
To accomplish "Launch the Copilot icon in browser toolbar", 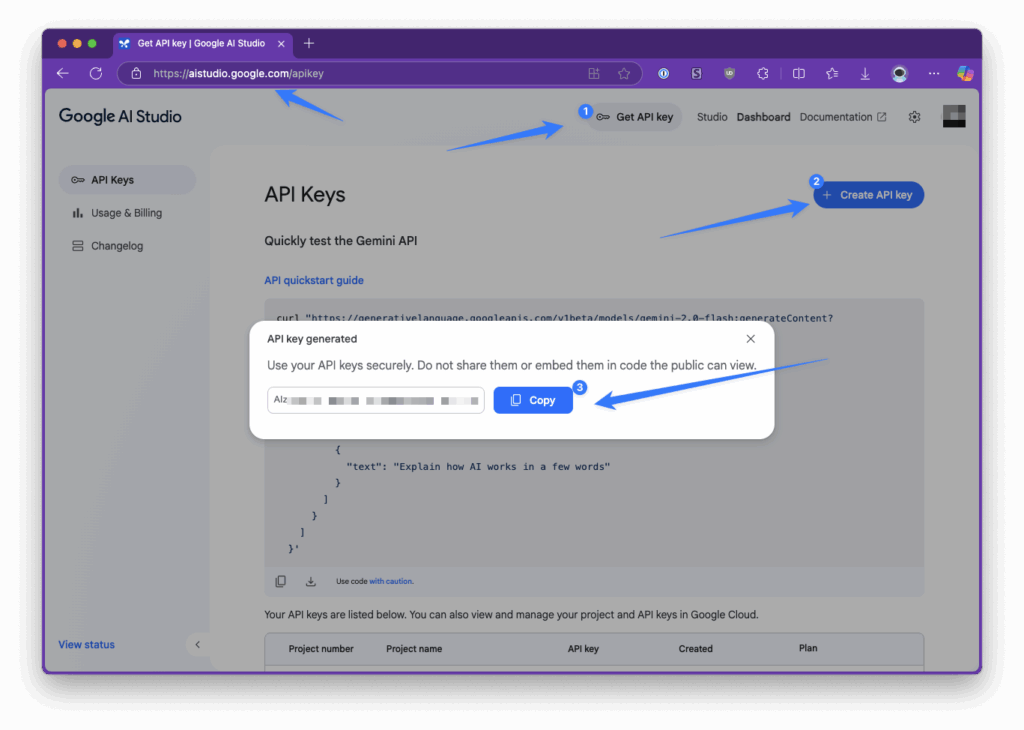I will 965,74.
